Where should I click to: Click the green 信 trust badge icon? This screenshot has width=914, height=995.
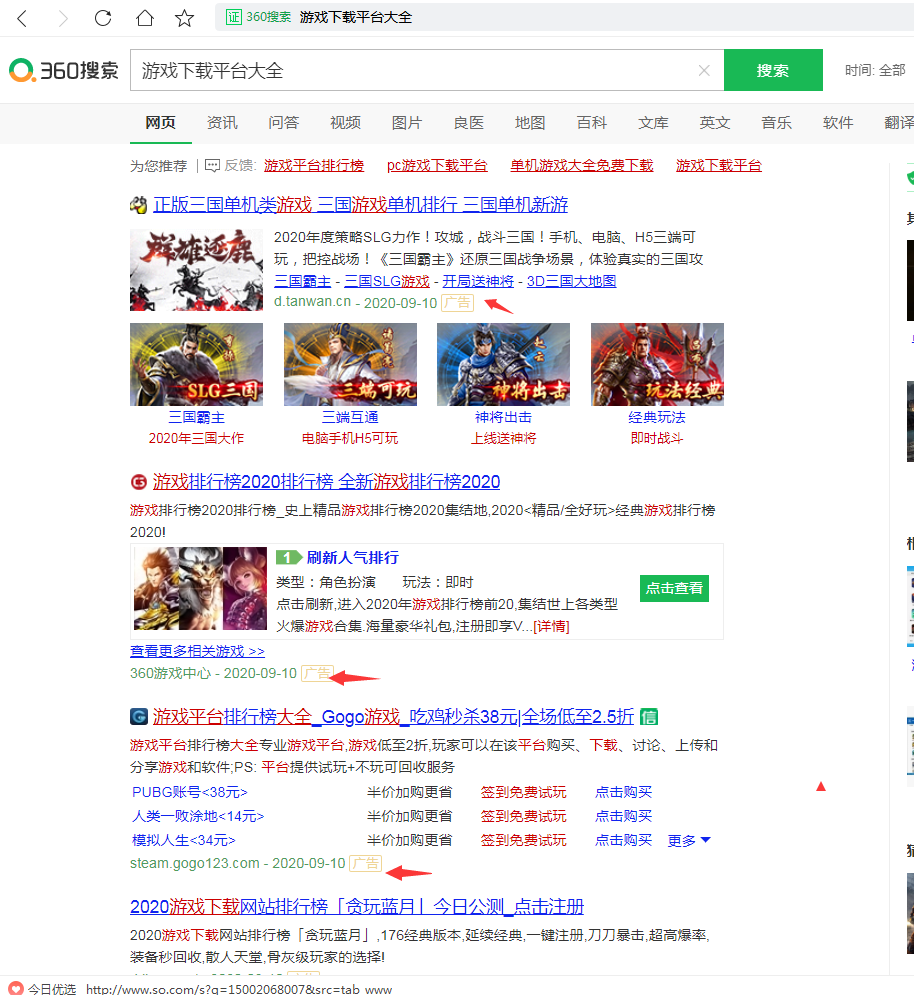tap(649, 717)
